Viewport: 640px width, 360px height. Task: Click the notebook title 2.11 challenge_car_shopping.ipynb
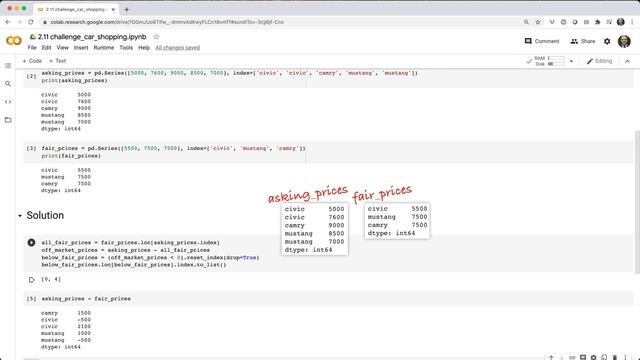92,37
